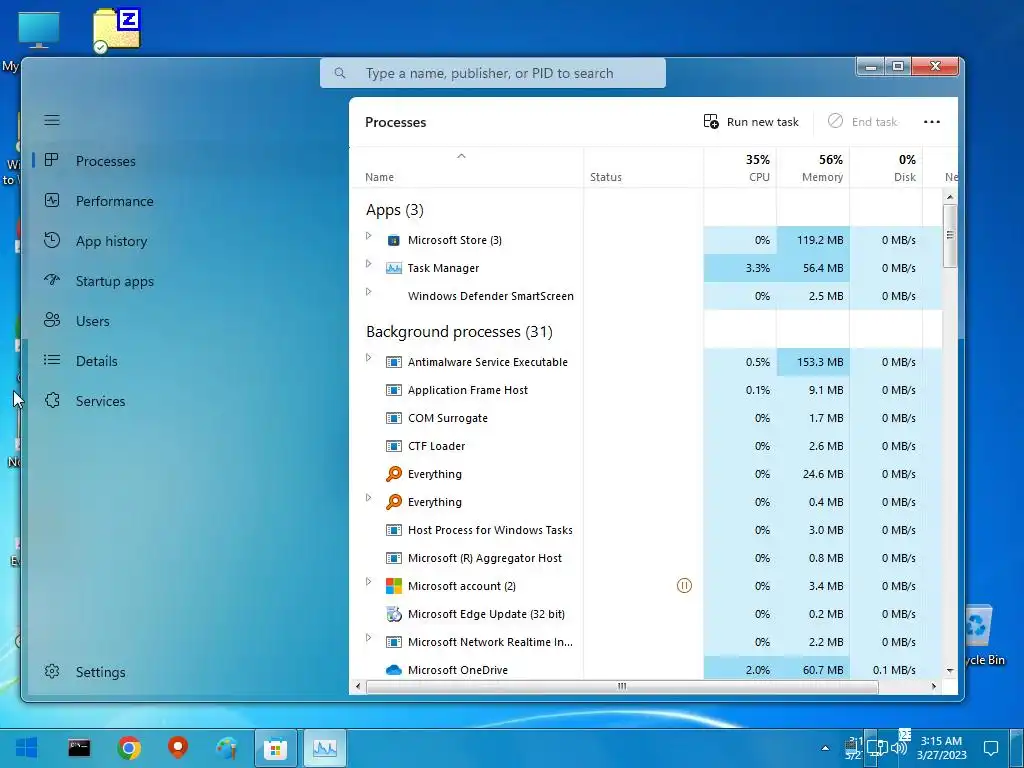1024x768 pixels.
Task: Click the Settings gear icon
Action: tap(52, 671)
